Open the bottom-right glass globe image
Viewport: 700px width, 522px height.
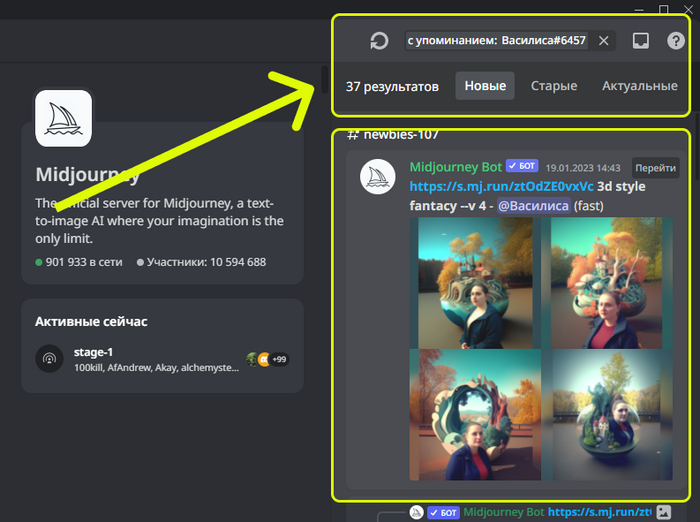click(x=607, y=415)
